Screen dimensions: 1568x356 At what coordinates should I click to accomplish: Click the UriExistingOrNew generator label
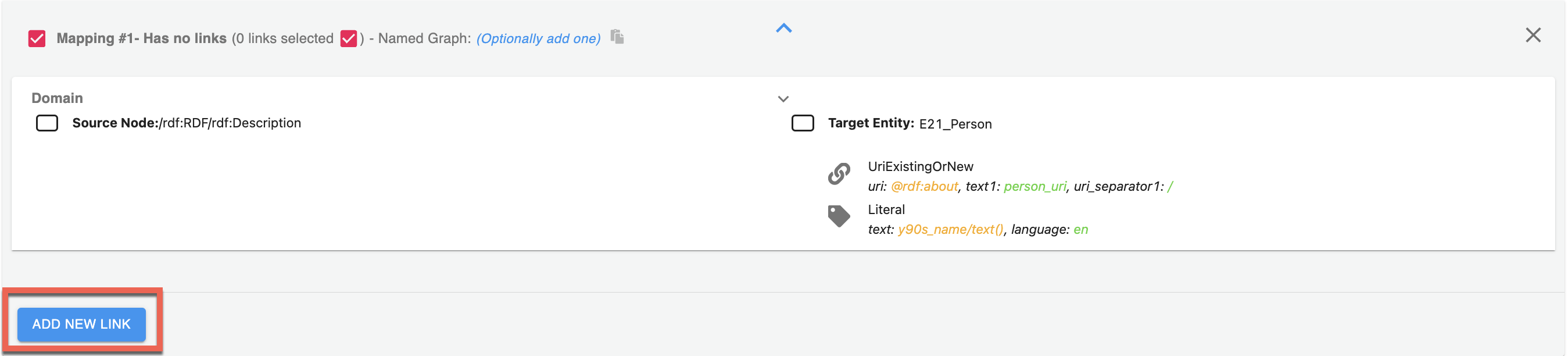(920, 166)
